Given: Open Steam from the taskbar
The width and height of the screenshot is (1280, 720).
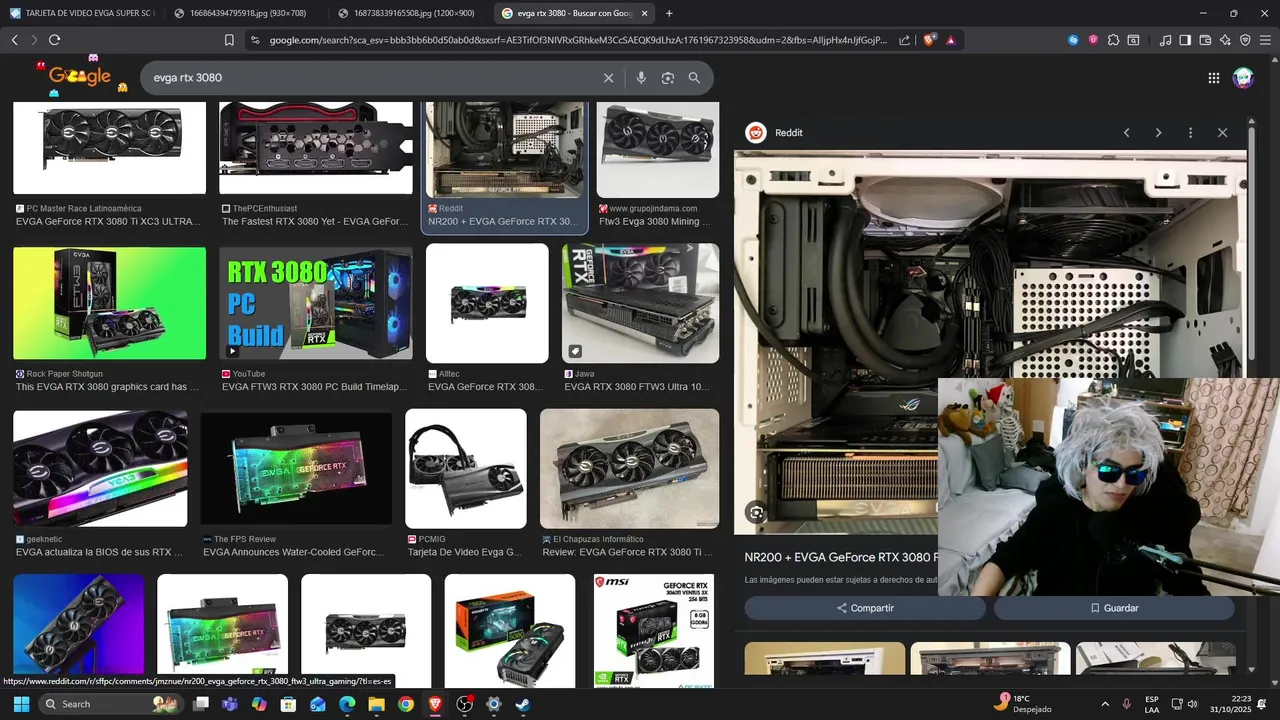Looking at the screenshot, I should pyautogui.click(x=522, y=704).
